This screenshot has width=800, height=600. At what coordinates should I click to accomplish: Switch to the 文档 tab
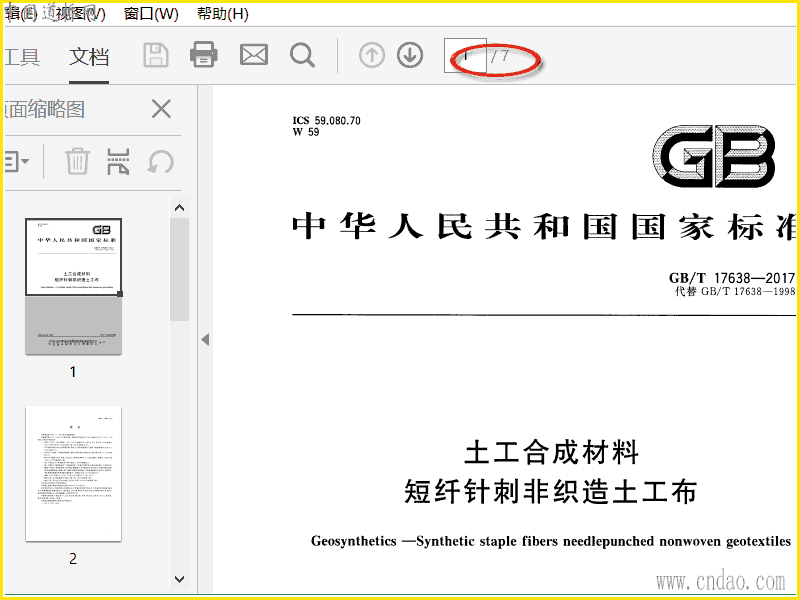(89, 56)
